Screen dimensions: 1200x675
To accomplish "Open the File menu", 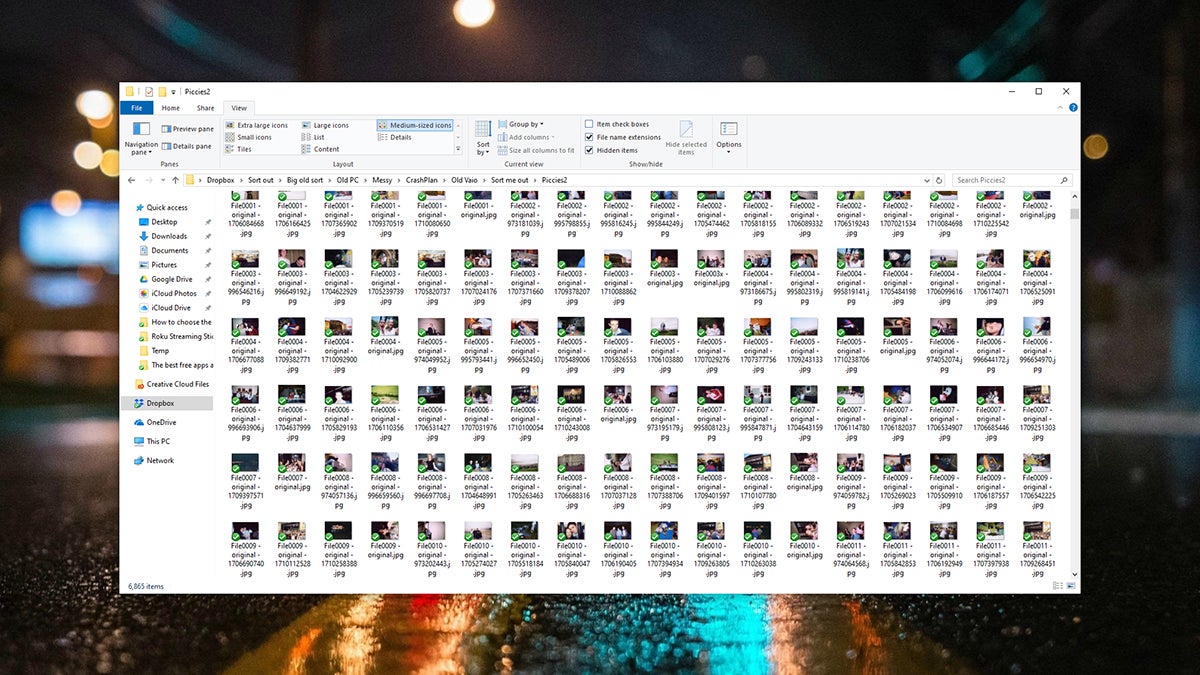I will tap(136, 107).
